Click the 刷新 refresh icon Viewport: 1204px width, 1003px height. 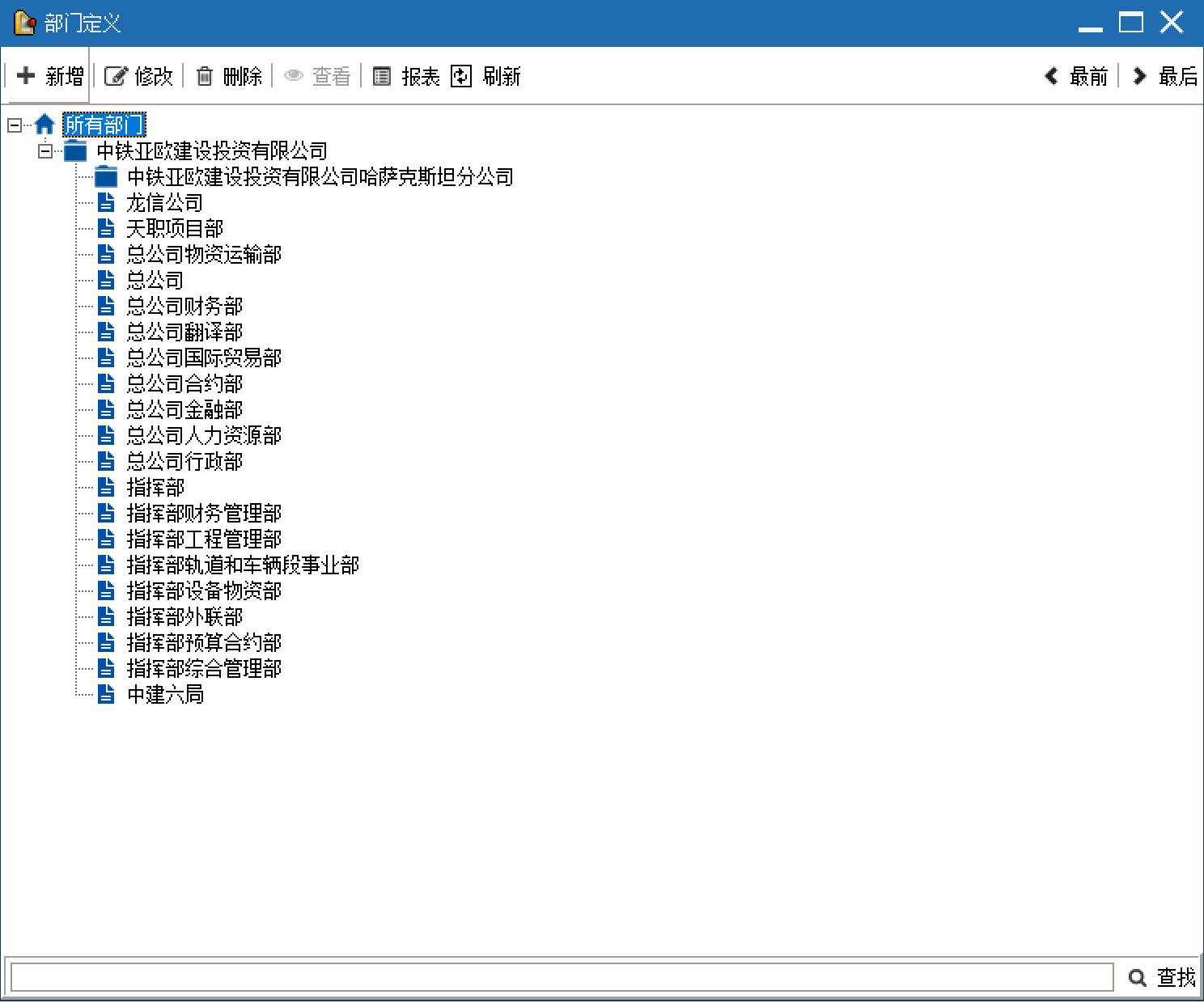461,76
